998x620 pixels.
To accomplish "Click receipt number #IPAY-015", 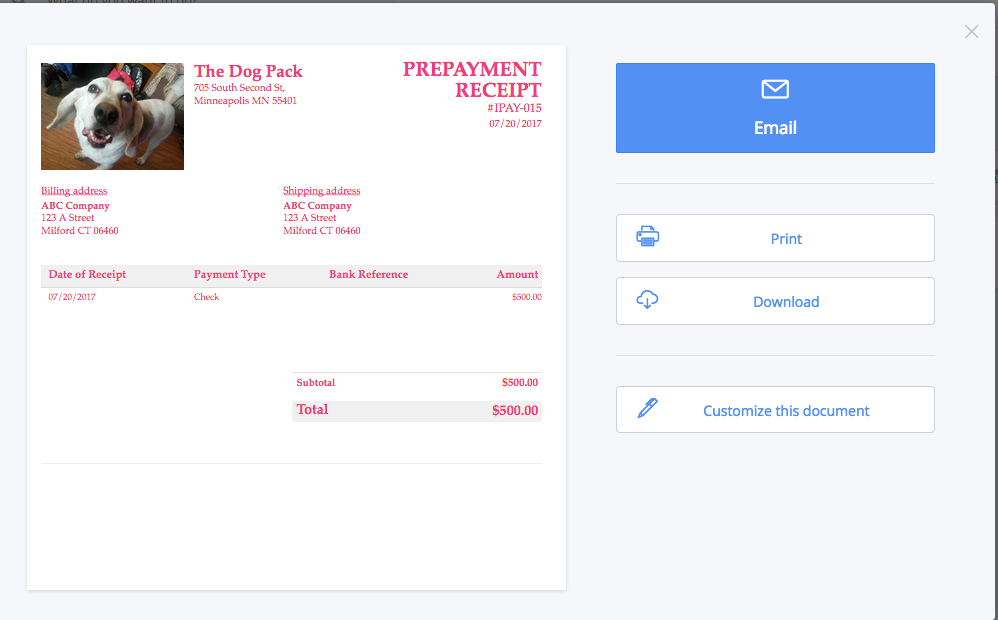I will 514,108.
